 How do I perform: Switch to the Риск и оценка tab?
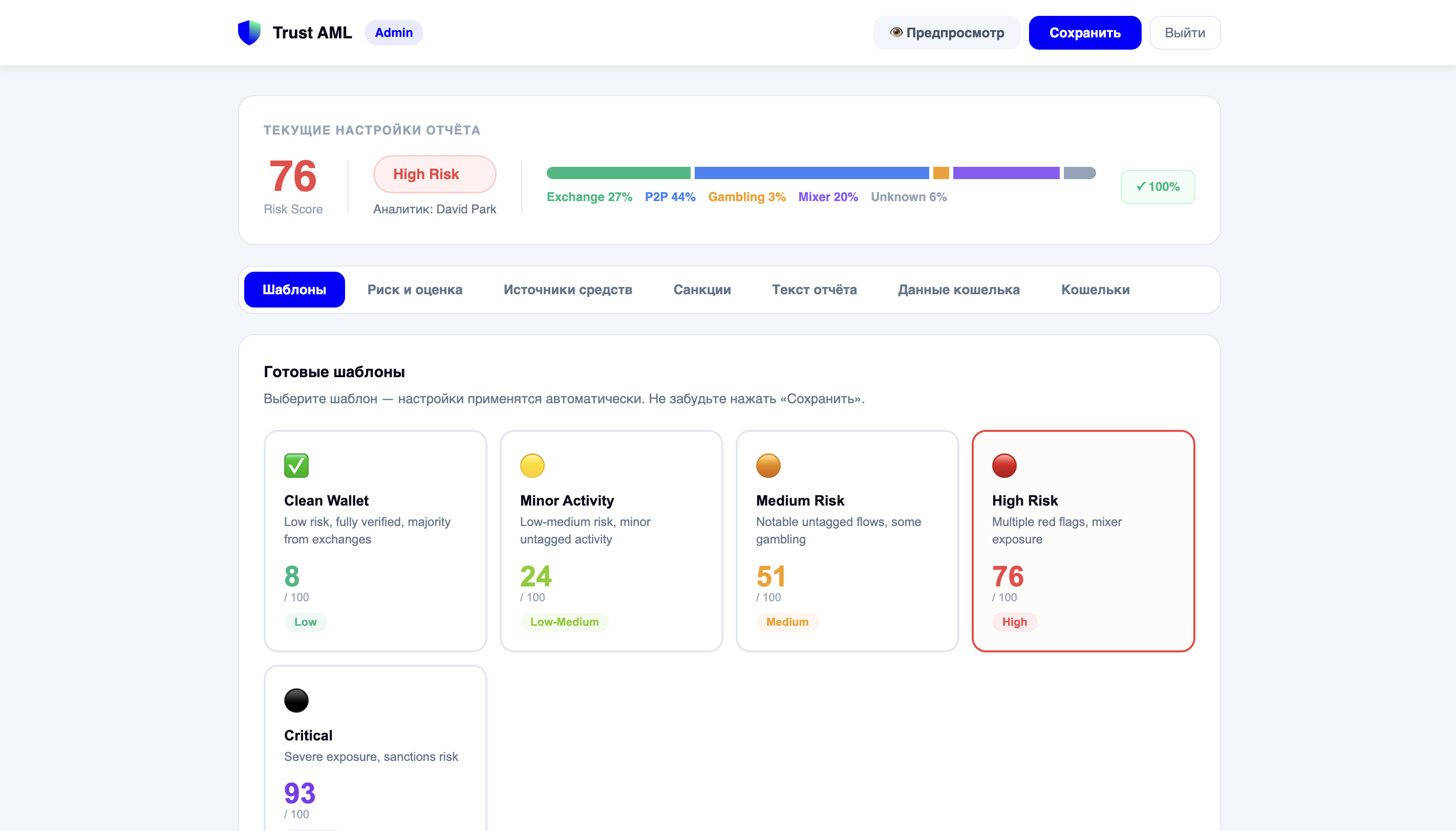pyautogui.click(x=415, y=290)
